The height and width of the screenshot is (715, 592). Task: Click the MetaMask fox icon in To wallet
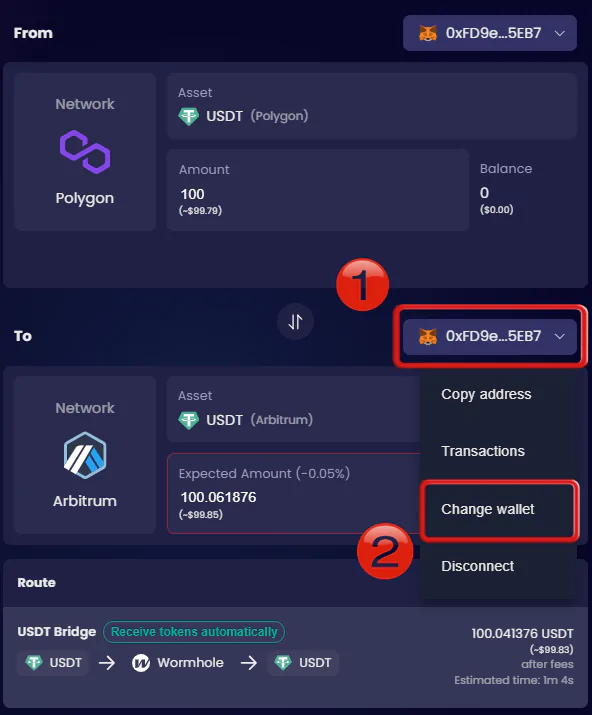tap(428, 337)
